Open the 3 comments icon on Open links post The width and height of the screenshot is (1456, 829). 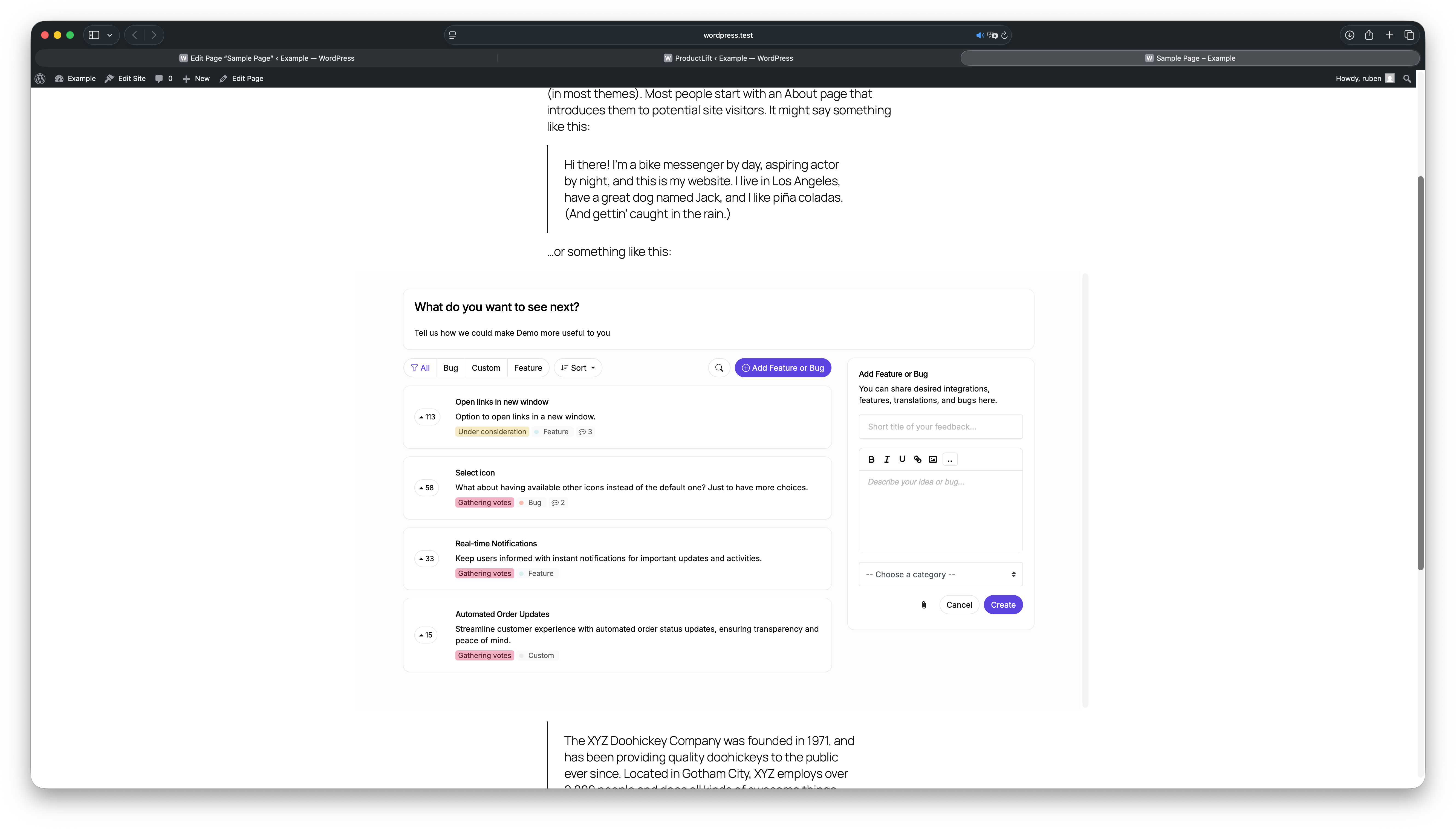pos(585,431)
